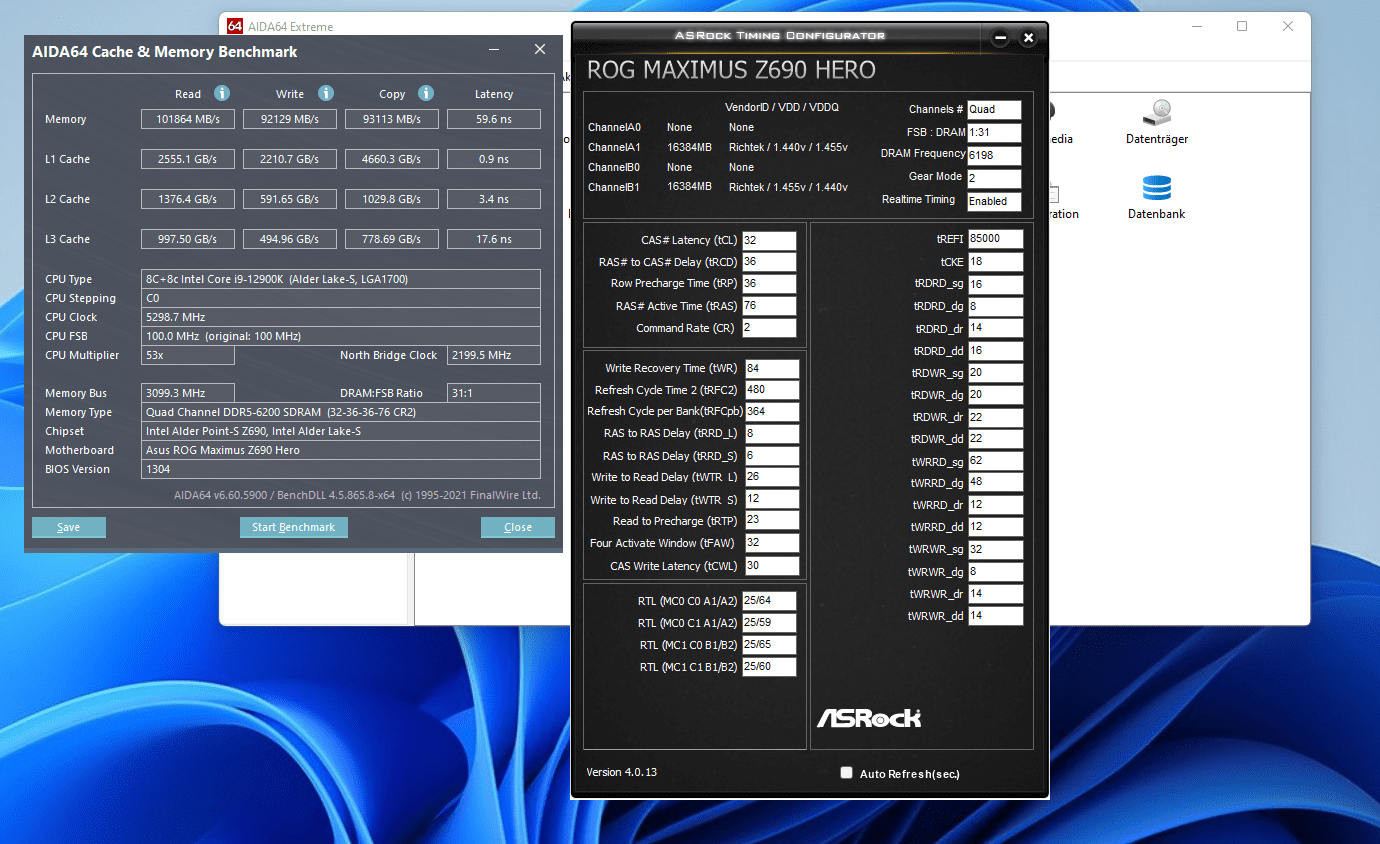The image size is (1380, 844).
Task: Click the Write info icon in AIDA64 benchmark
Action: pos(326,93)
